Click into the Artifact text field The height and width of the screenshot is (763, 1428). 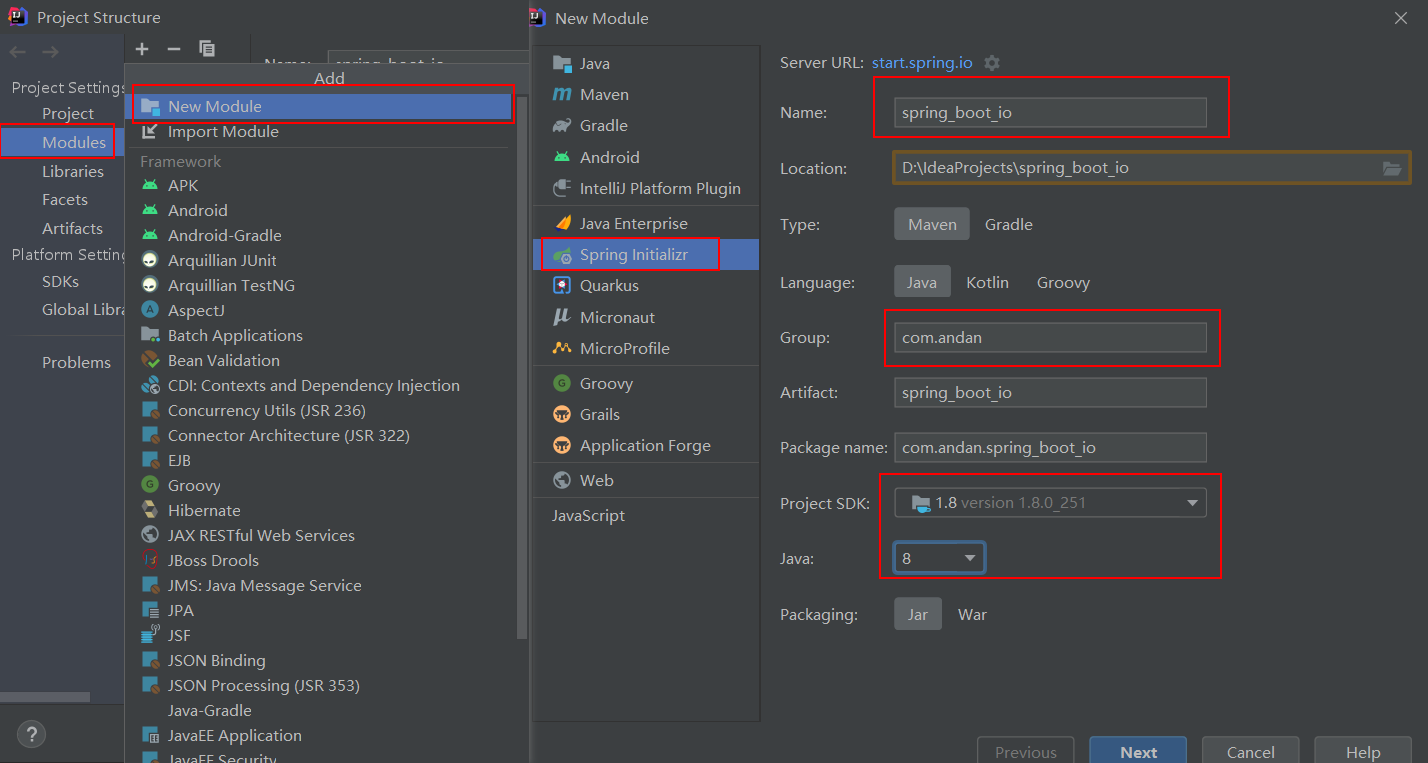[x=1049, y=393]
